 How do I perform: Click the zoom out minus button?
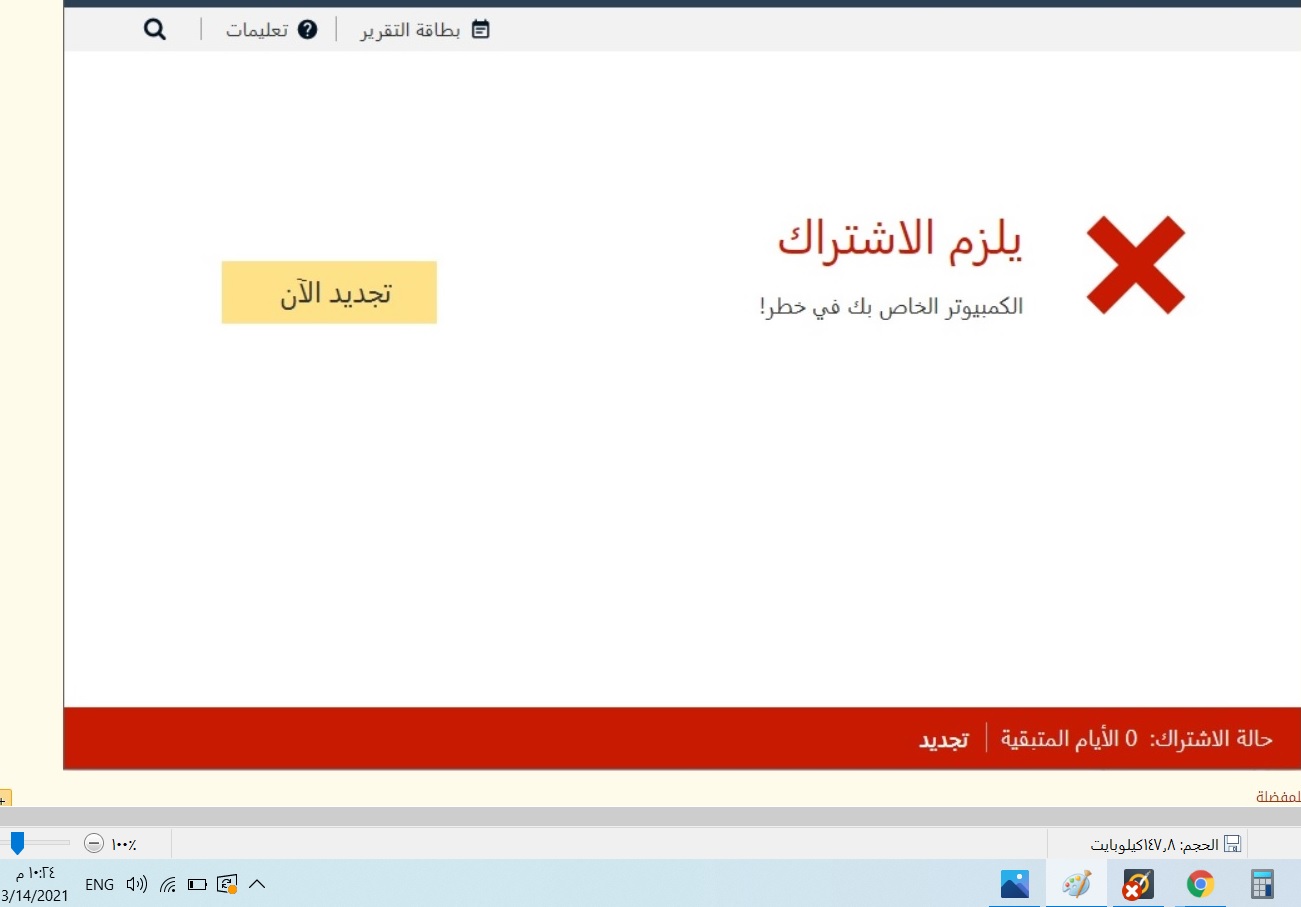[x=93, y=843]
